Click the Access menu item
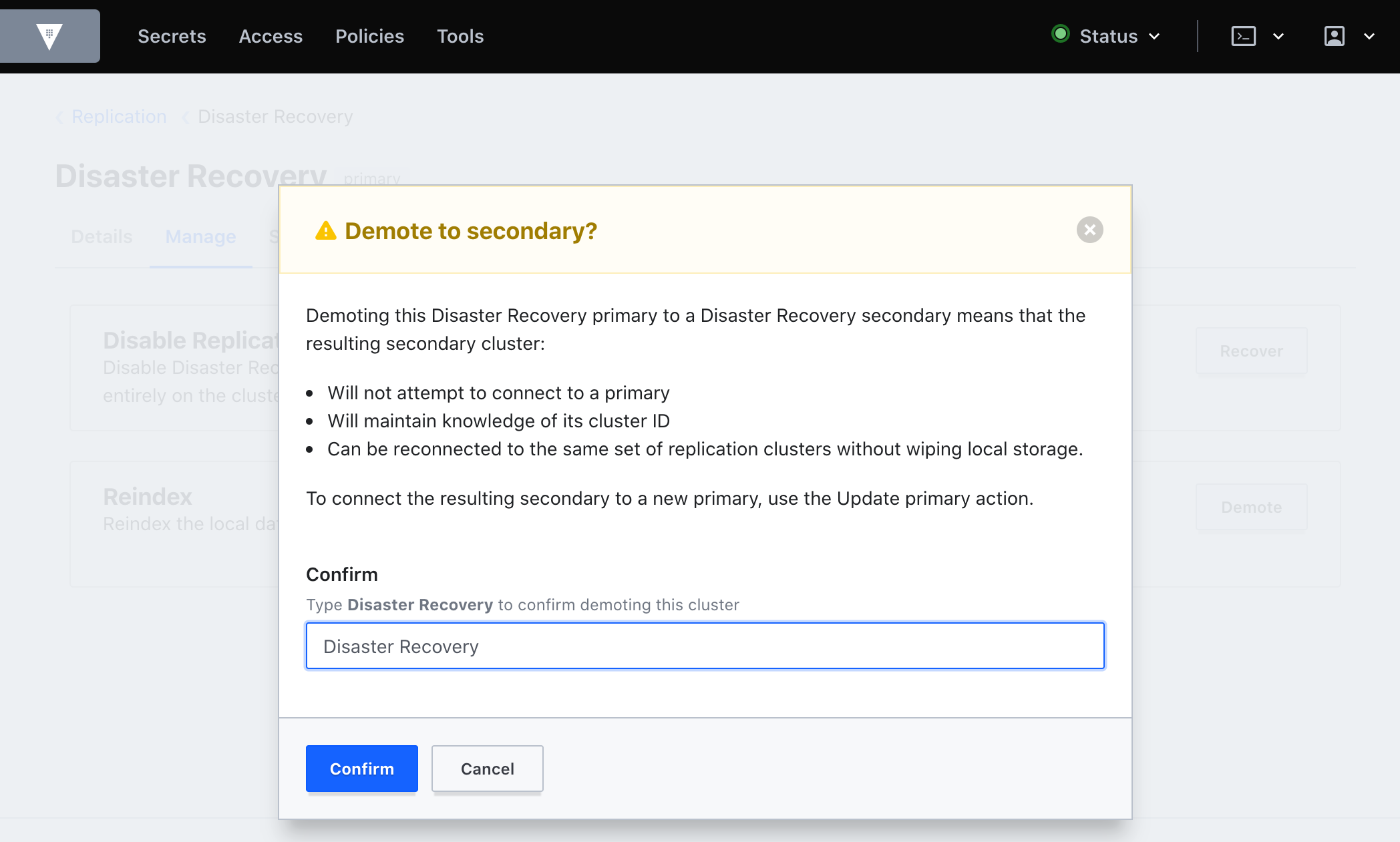This screenshot has height=842, width=1400. click(x=271, y=36)
